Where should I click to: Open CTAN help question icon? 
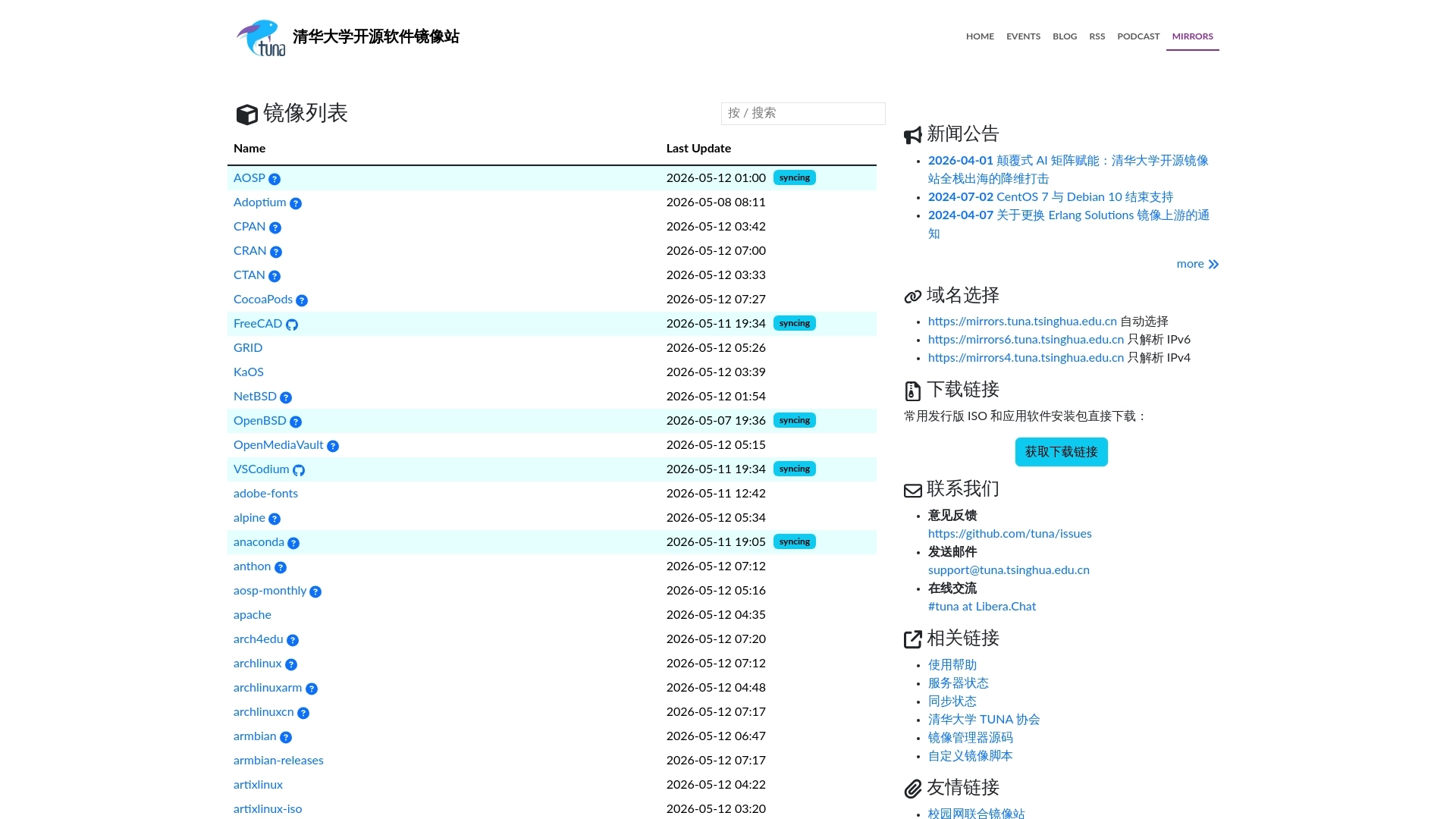pos(275,276)
